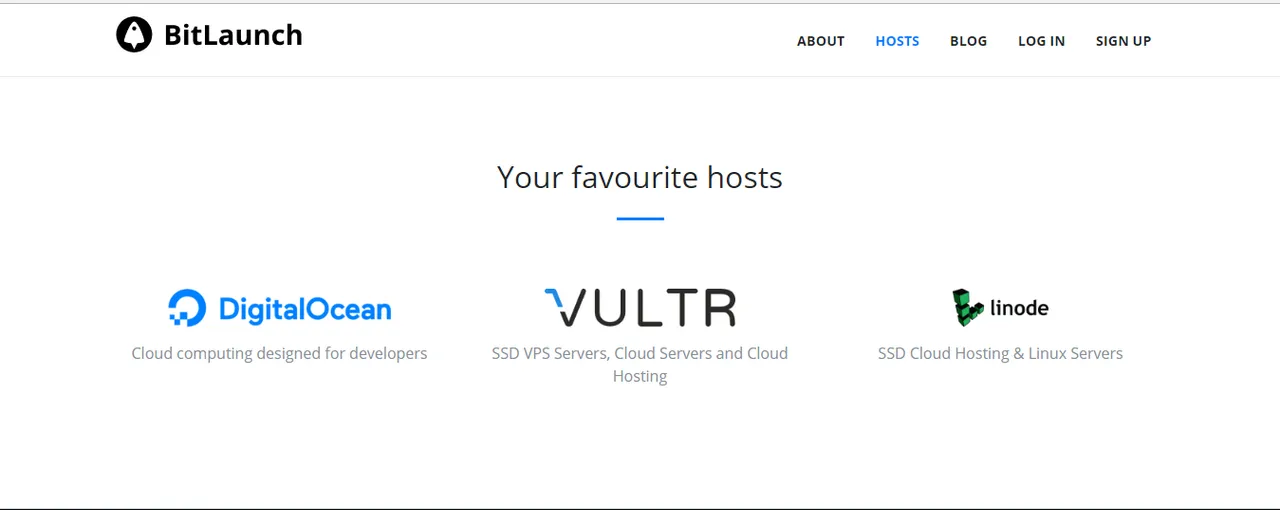Open the LOG IN page
Viewport: 1280px width, 510px height.
(1041, 41)
